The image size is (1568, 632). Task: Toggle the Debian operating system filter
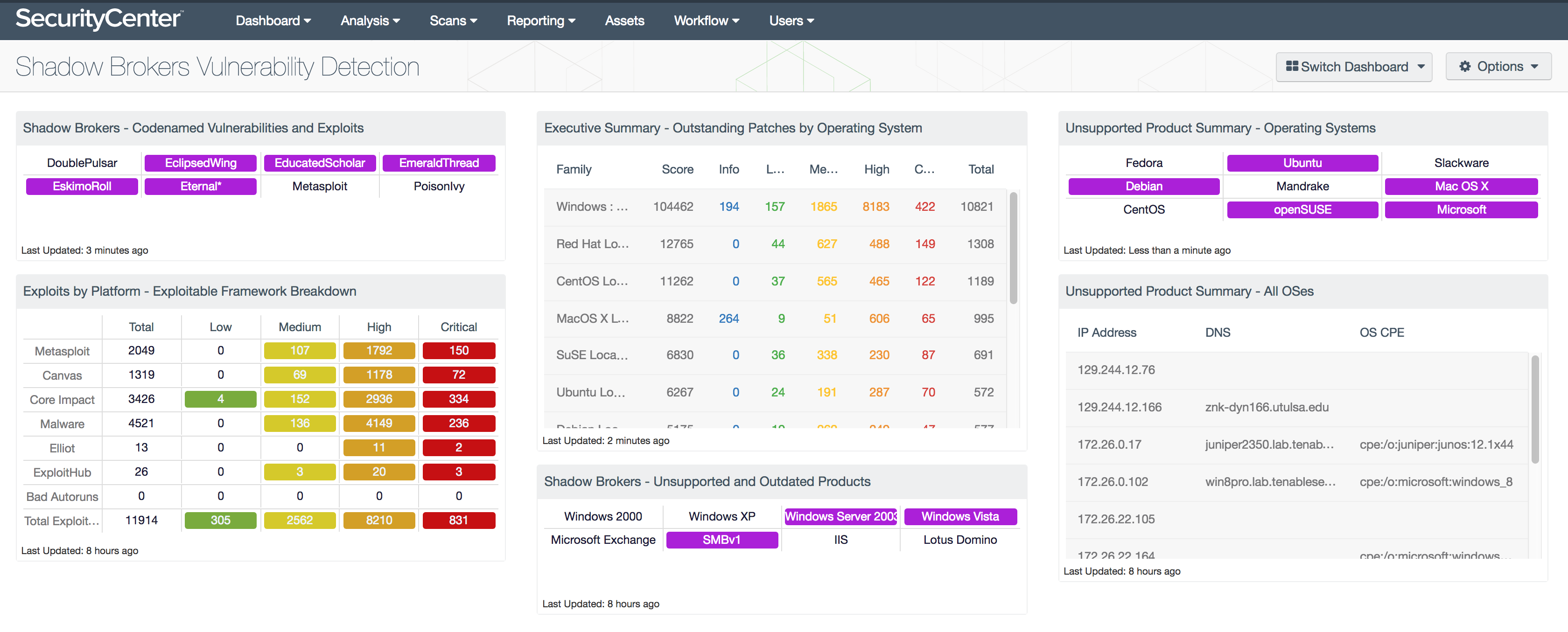pyautogui.click(x=1143, y=185)
